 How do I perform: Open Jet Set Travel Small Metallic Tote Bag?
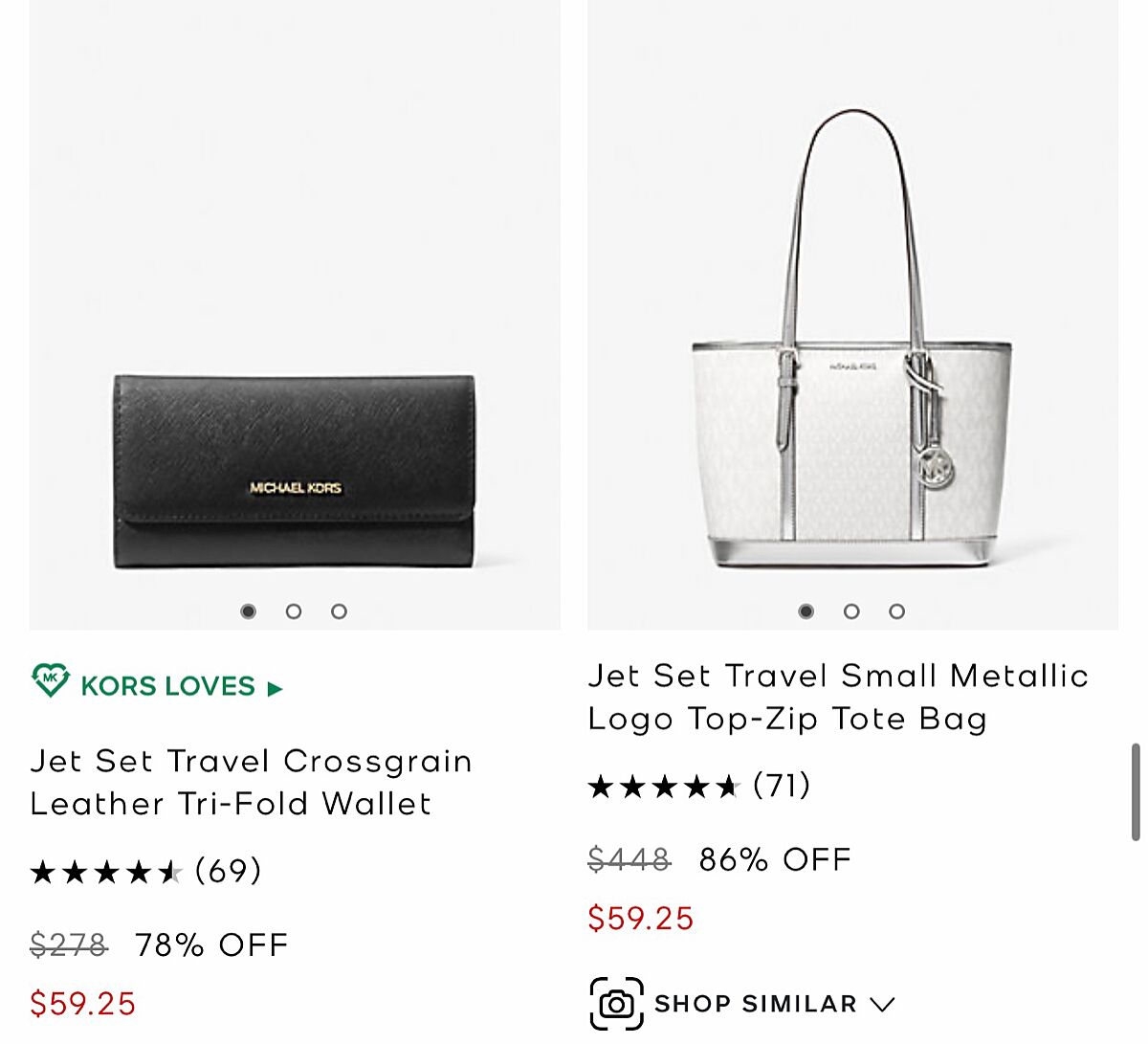(x=837, y=697)
